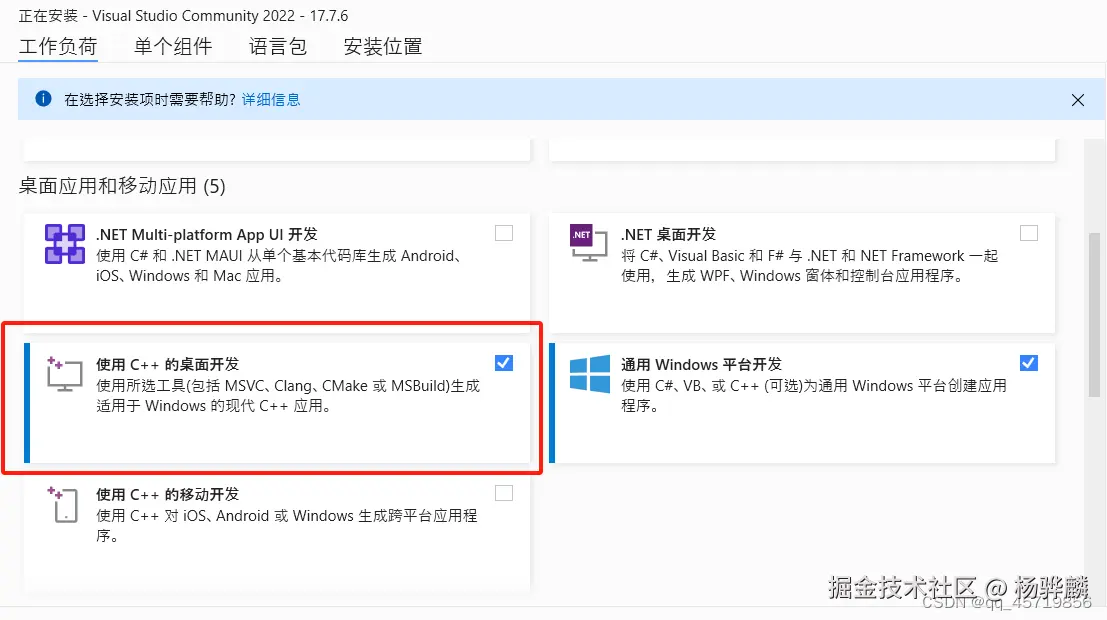
Task: Select the 通用 Windows 平台开发 title text
Action: 702,364
